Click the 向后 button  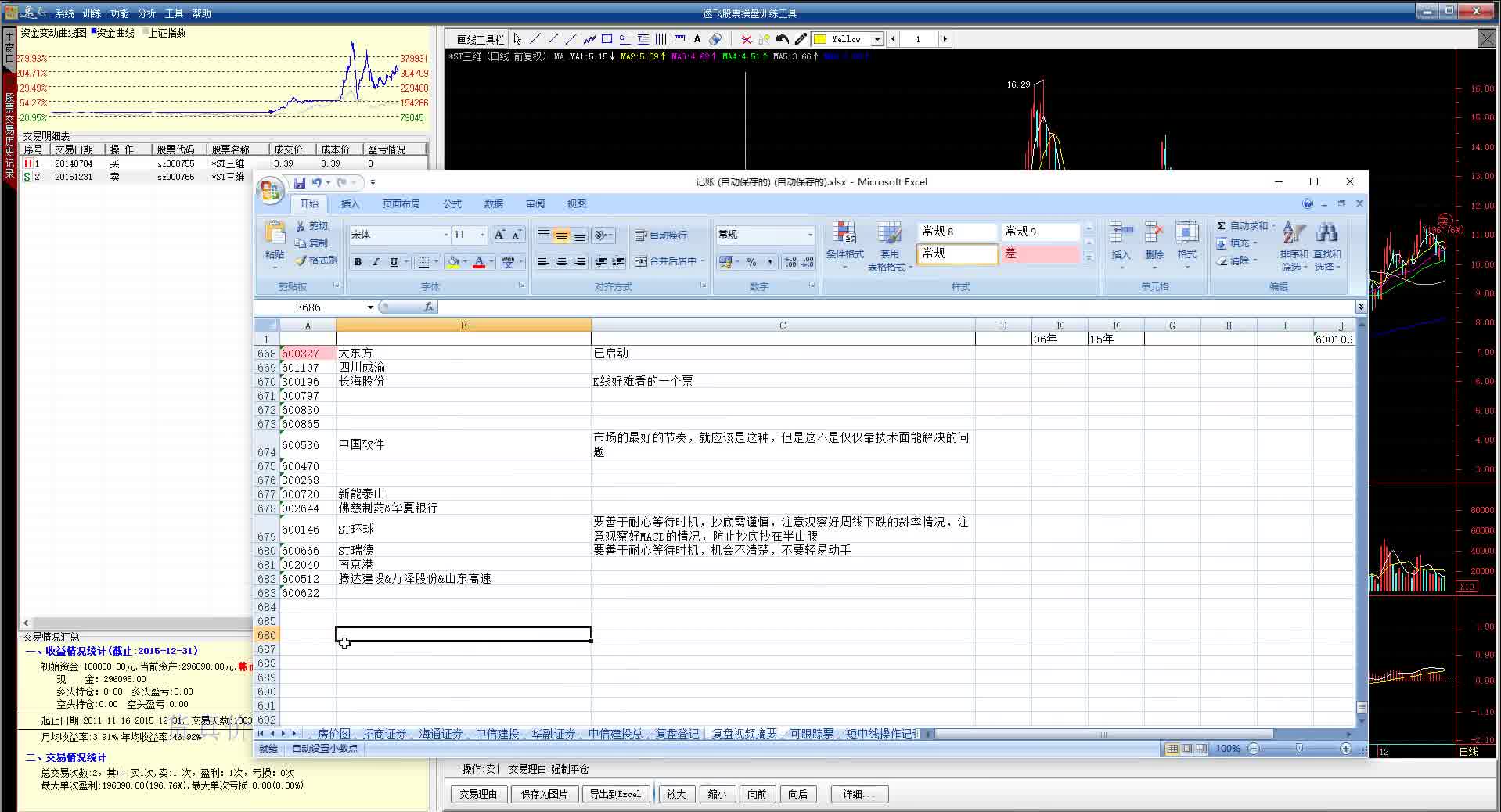pyautogui.click(x=797, y=794)
